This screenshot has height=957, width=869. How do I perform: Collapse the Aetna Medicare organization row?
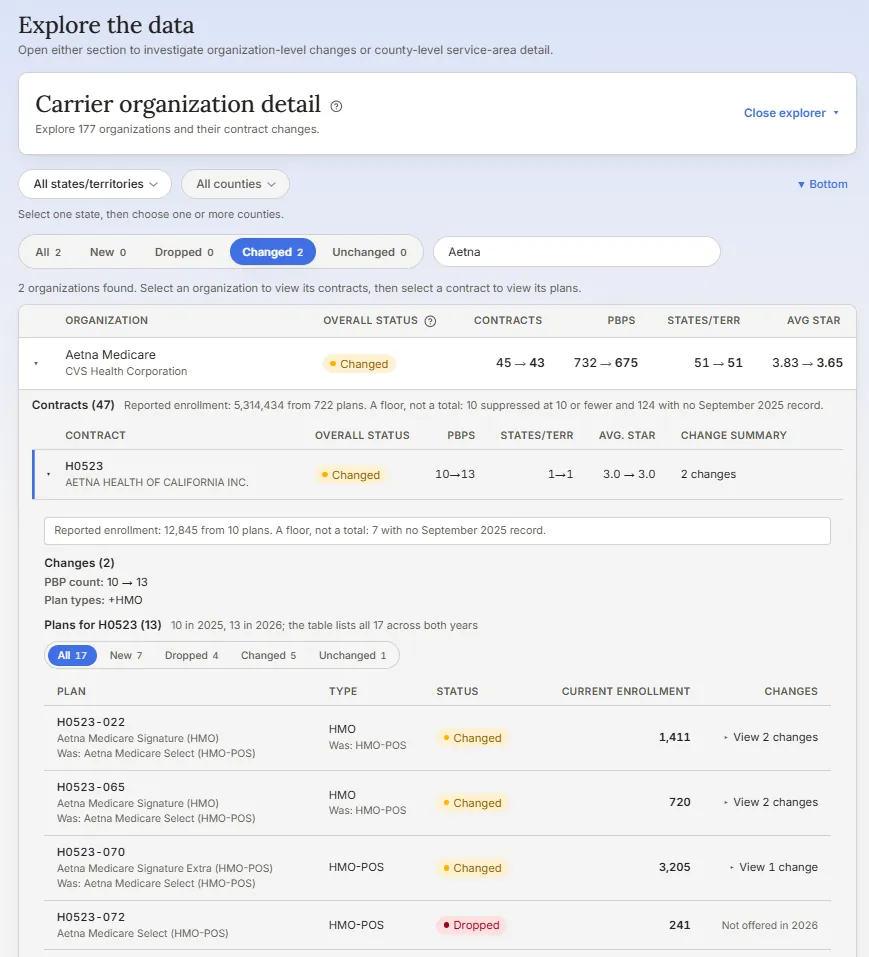pyautogui.click(x=36, y=363)
